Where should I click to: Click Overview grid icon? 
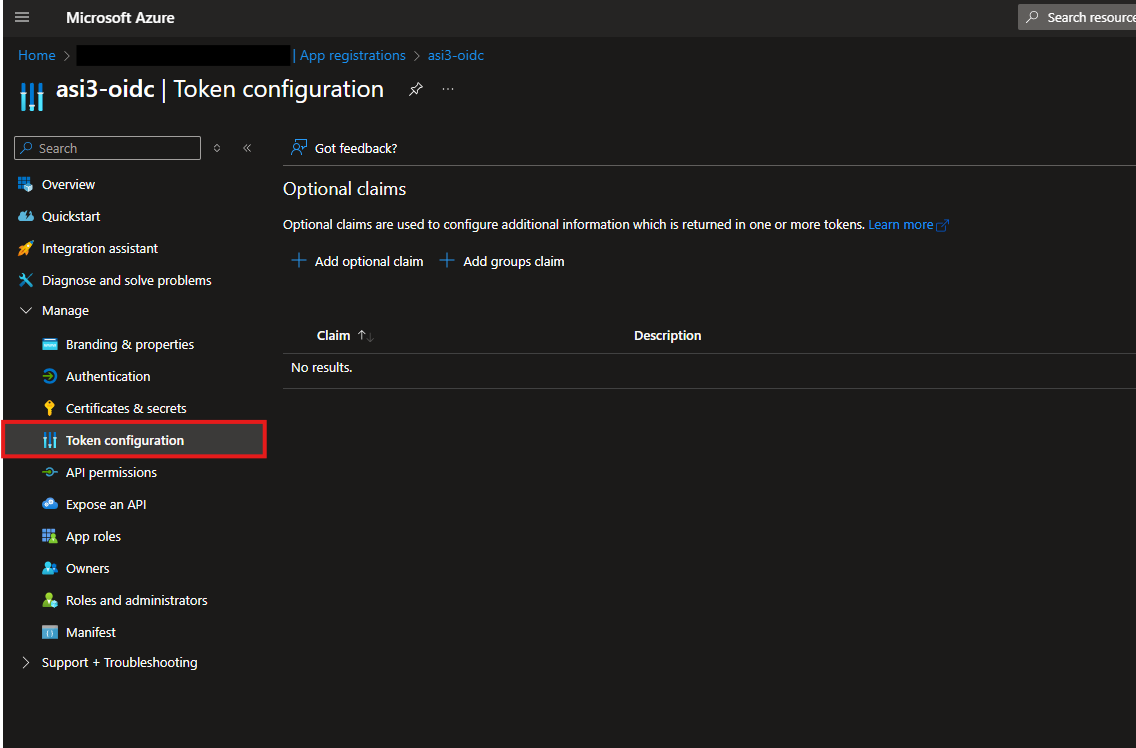pos(25,184)
